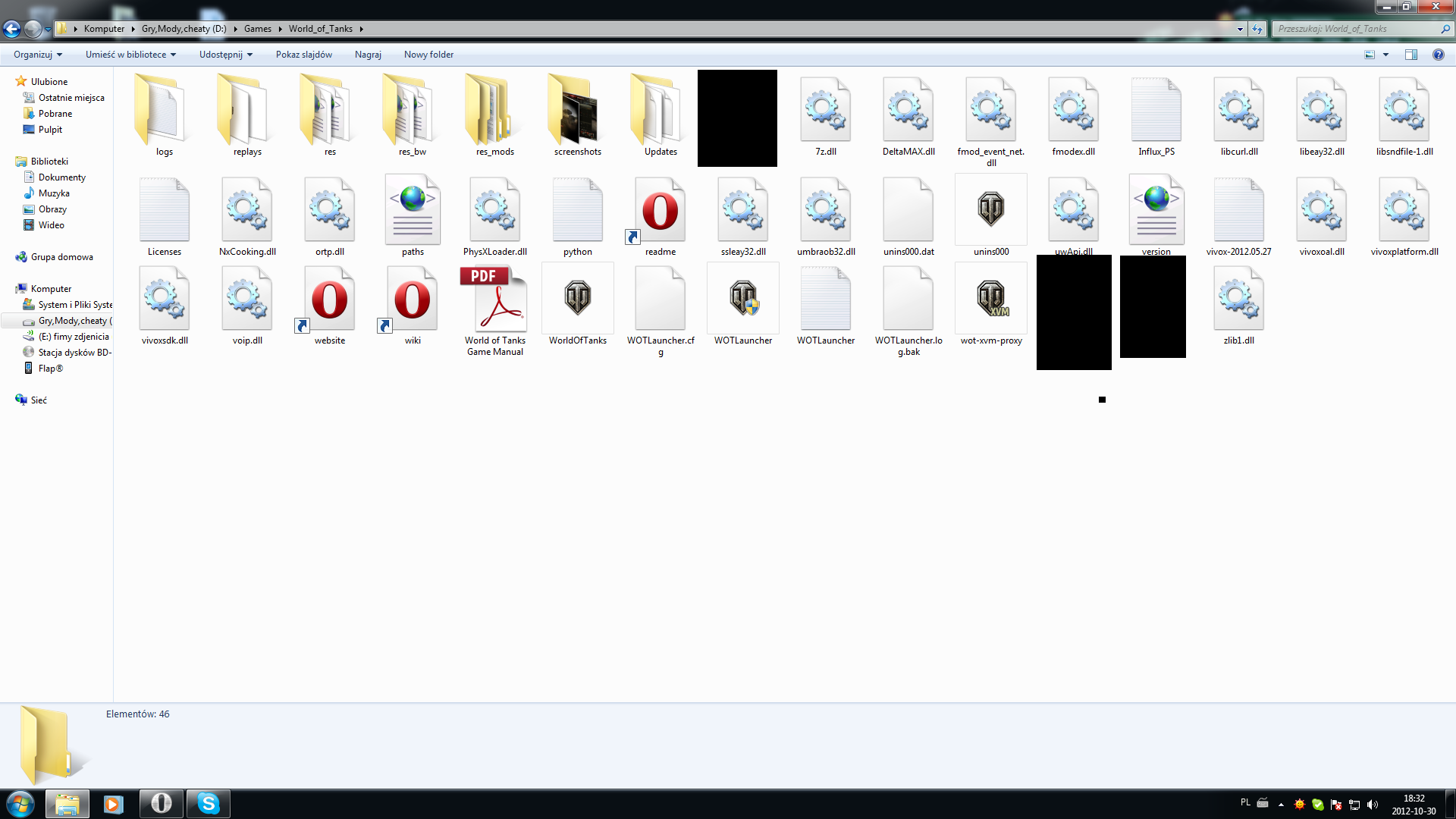Expand the World_of_Tanks breadcrumb arrow

[x=361, y=29]
